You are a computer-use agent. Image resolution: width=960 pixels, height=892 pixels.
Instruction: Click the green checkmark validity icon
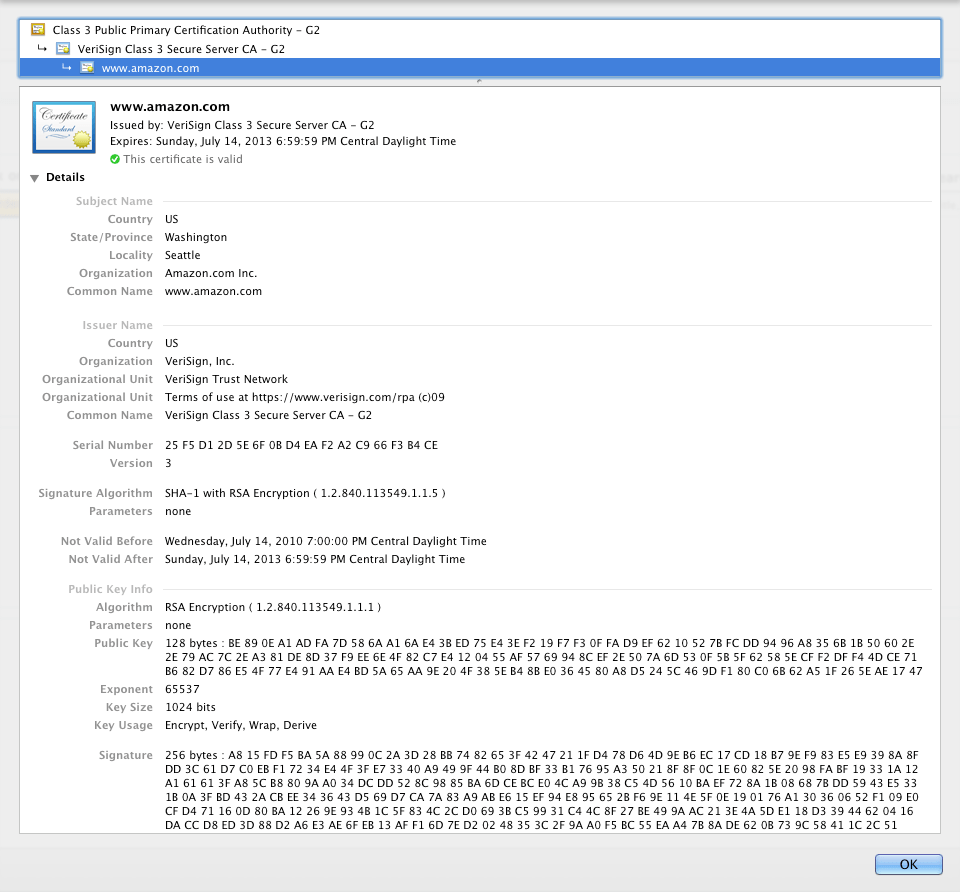(113, 159)
